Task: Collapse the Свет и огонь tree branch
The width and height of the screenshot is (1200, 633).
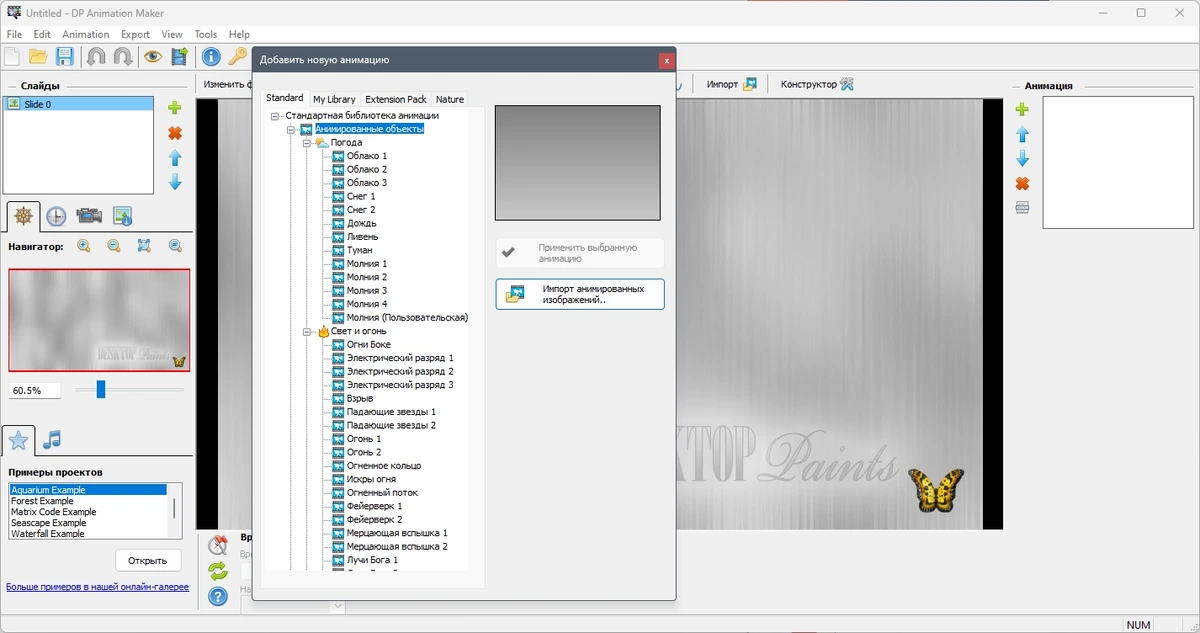Action: (x=307, y=331)
